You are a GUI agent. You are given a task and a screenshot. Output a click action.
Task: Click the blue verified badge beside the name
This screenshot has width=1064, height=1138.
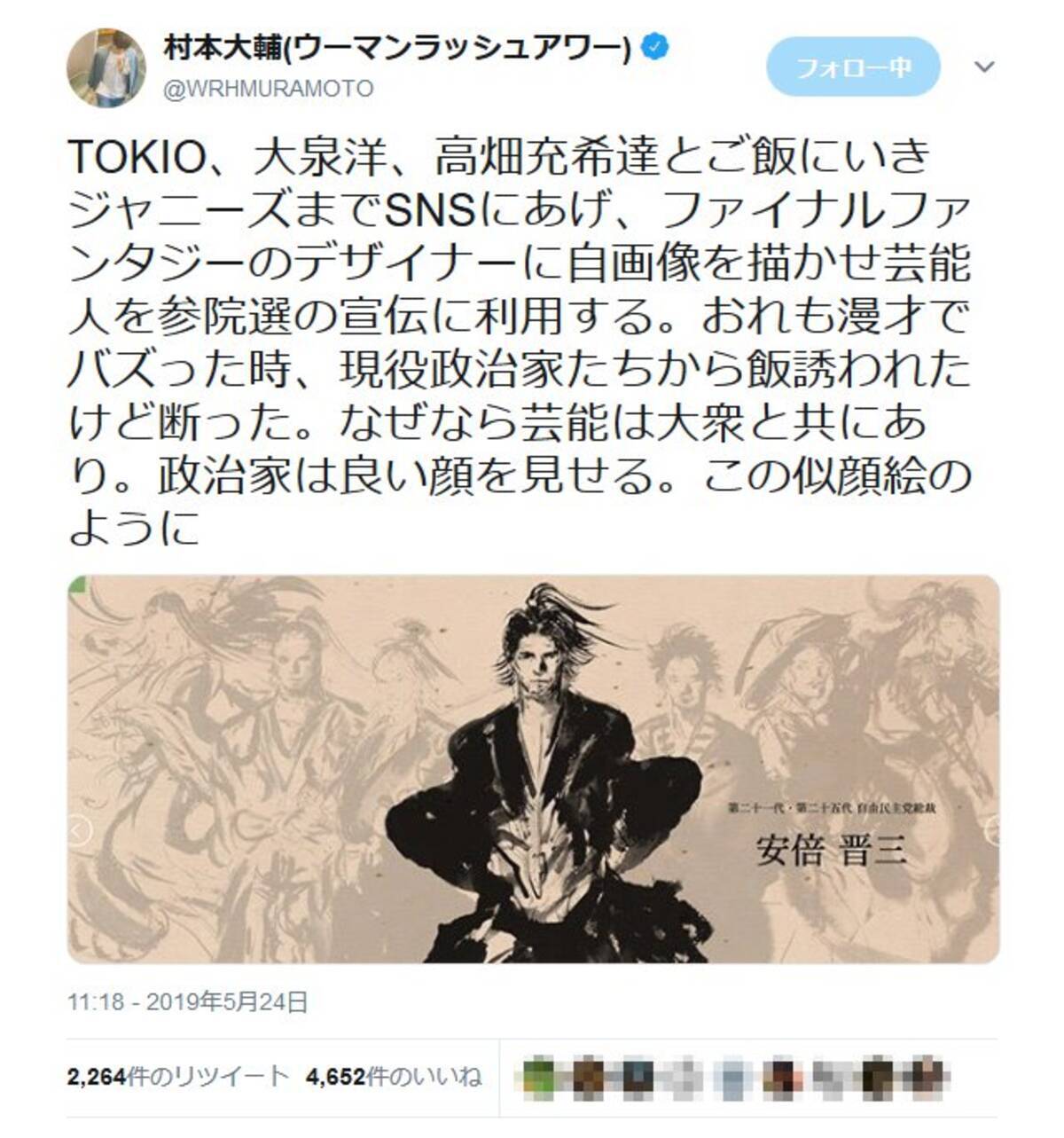[654, 47]
